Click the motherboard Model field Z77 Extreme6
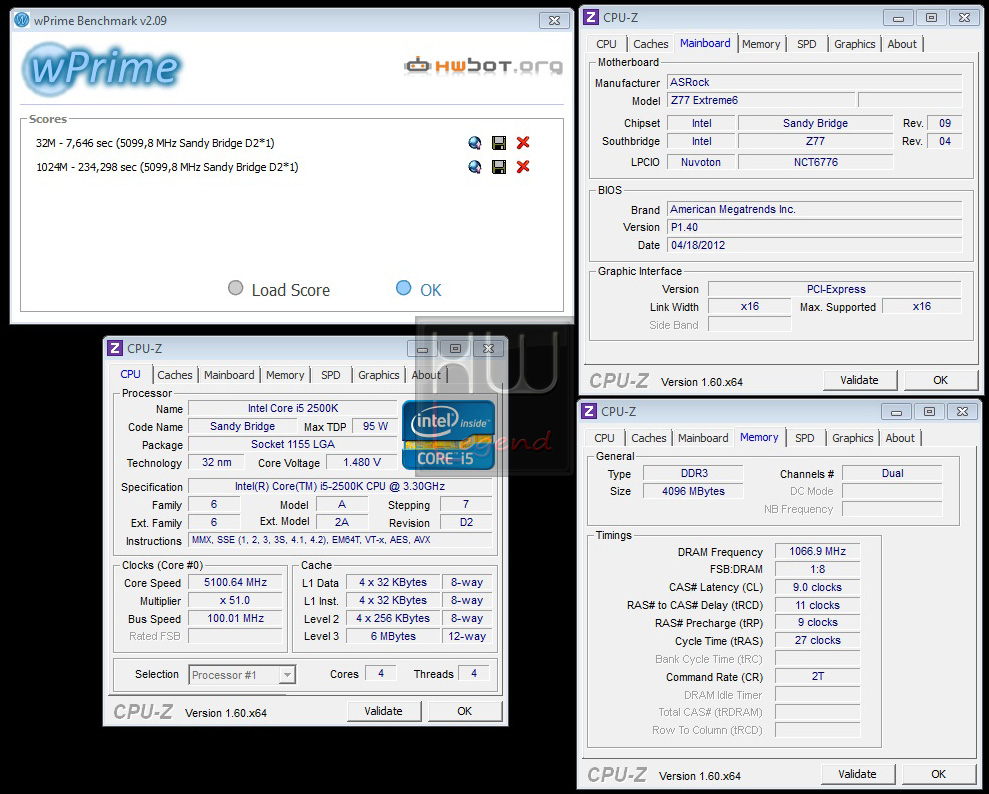 (761, 100)
